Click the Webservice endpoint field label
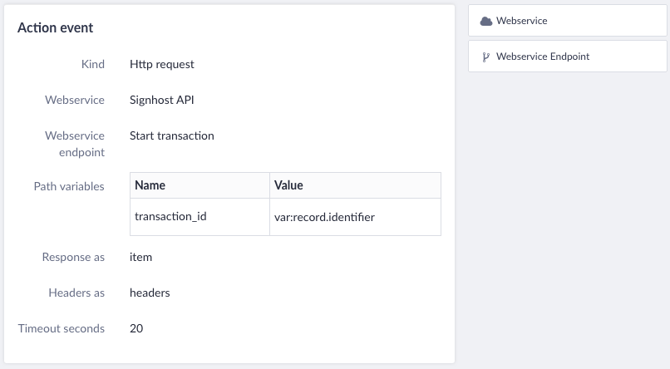The width and height of the screenshot is (670, 369). pos(74,144)
